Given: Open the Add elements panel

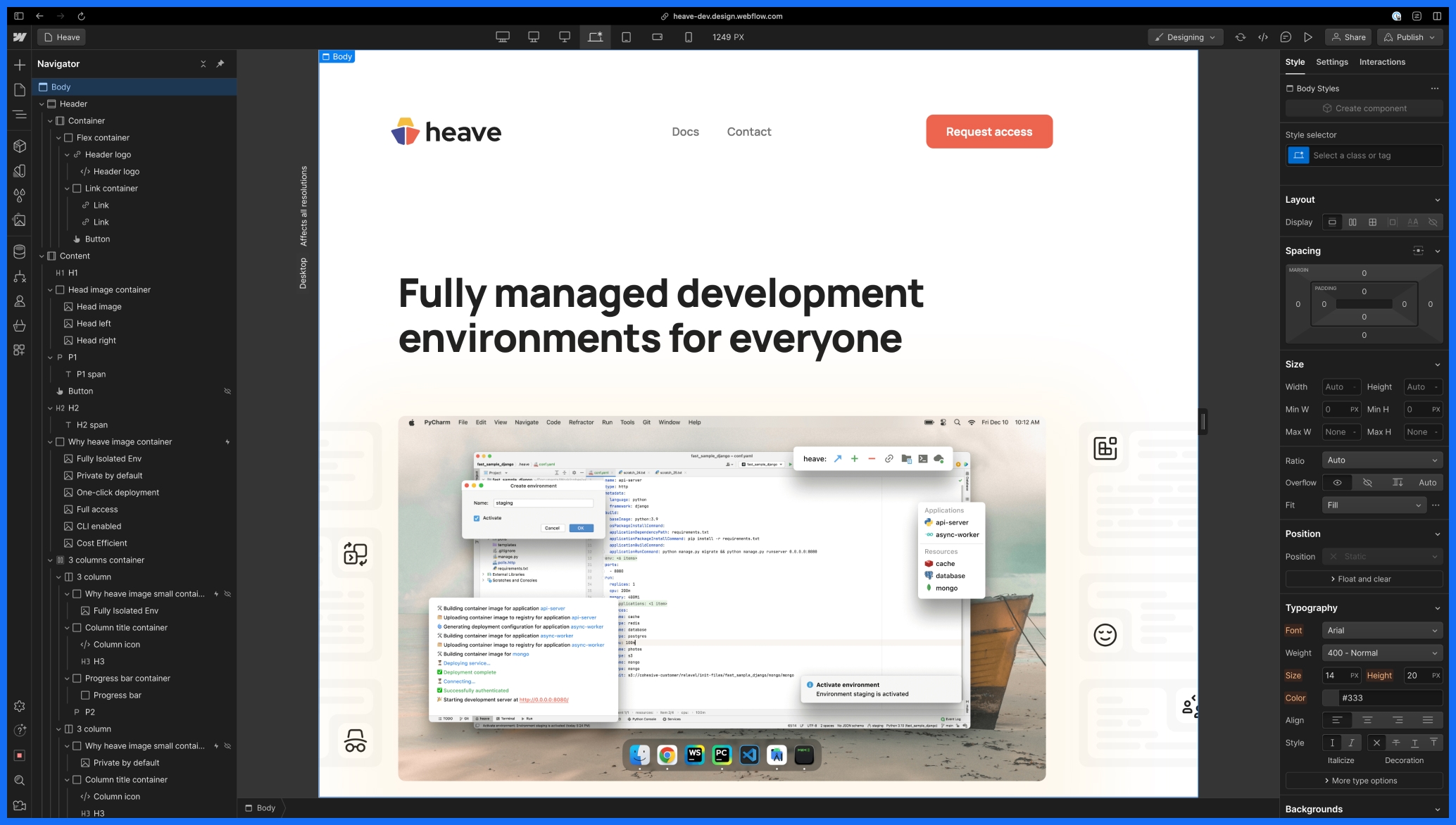Looking at the screenshot, I should 20,65.
